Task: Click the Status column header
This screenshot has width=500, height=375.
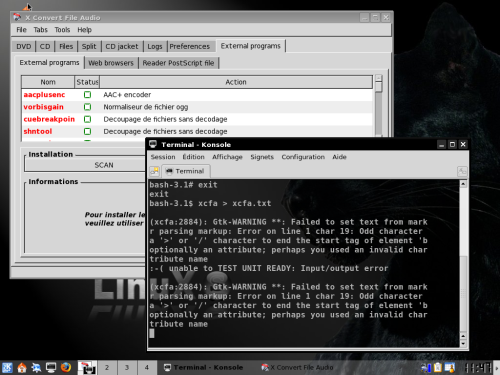Action: (x=87, y=82)
